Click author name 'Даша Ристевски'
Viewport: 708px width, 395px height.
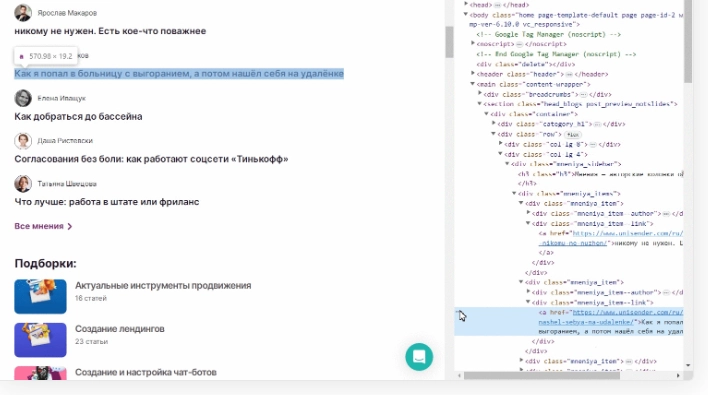[x=65, y=141]
